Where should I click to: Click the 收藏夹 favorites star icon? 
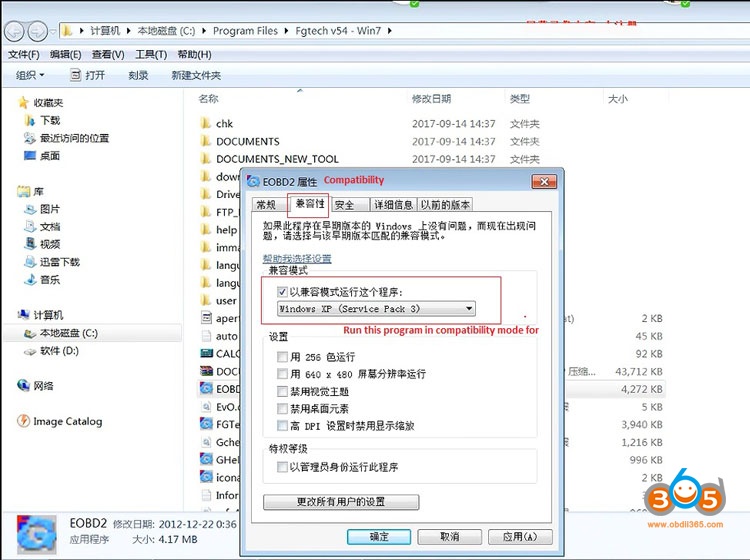pyautogui.click(x=23, y=102)
